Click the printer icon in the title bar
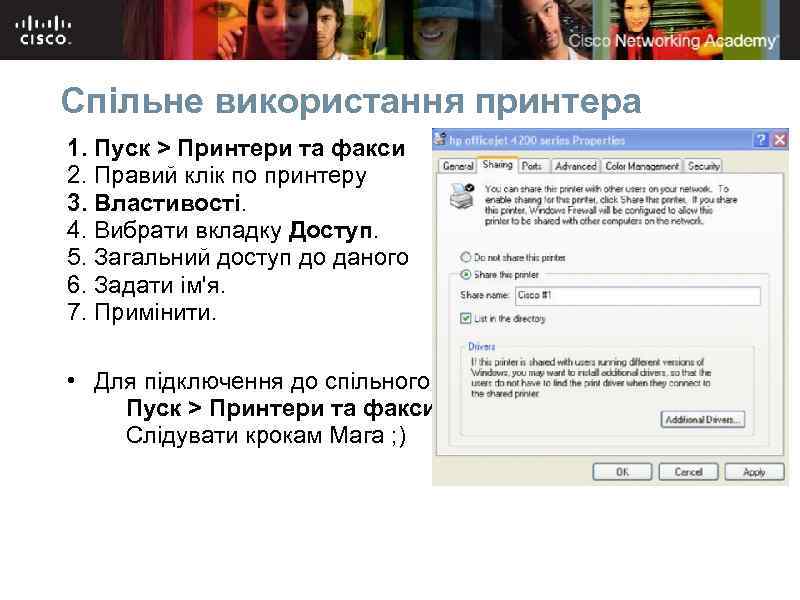Viewport: 800px width, 600px height. click(x=442, y=139)
